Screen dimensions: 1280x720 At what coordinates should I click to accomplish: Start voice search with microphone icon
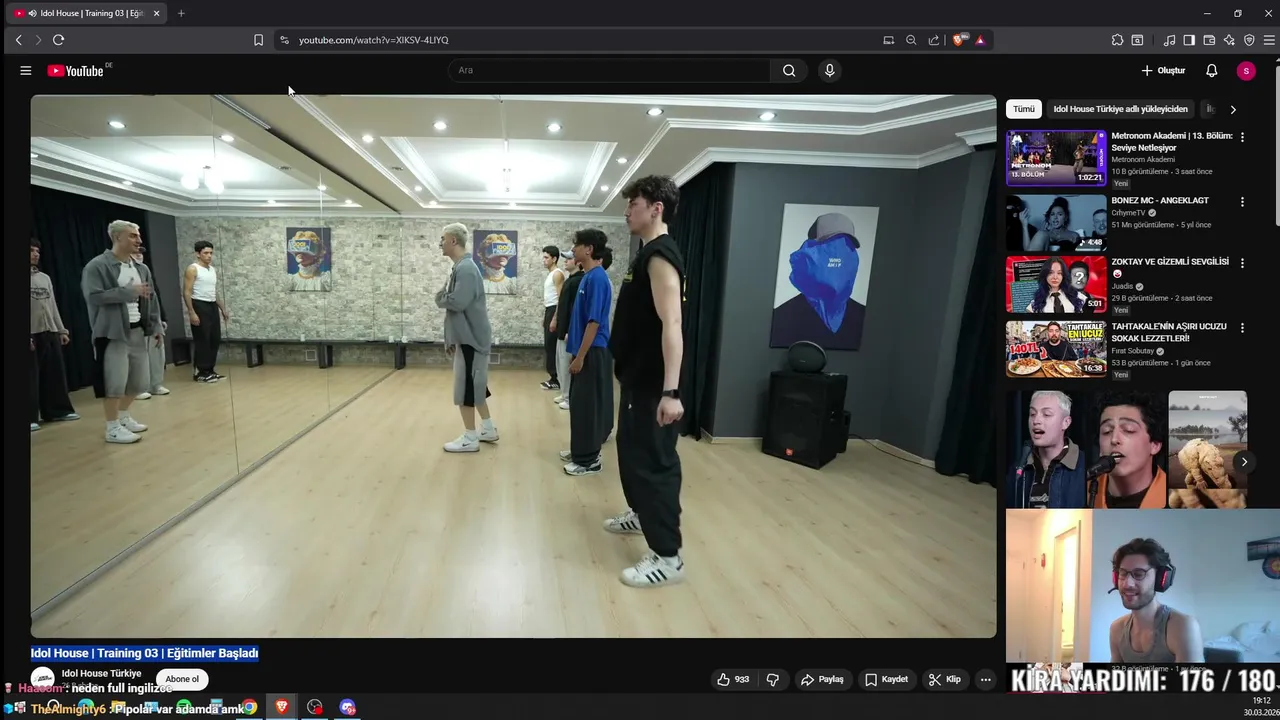click(829, 70)
